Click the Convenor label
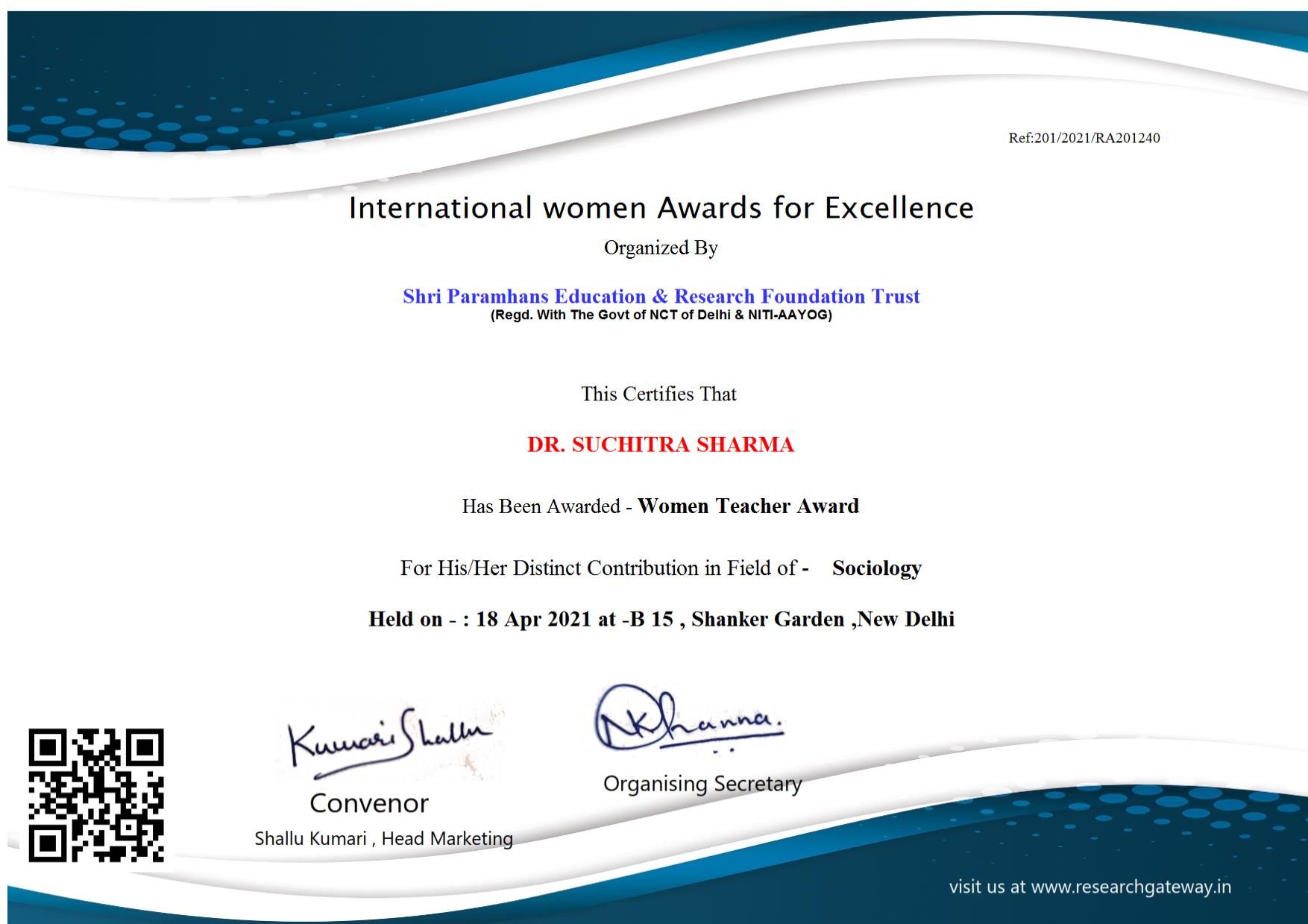The height and width of the screenshot is (924, 1308). pos(369,803)
